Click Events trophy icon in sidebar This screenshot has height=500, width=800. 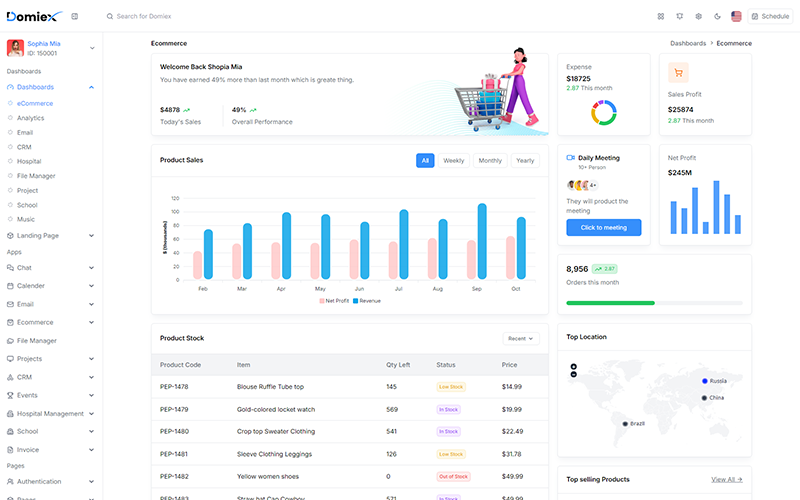click(10, 395)
